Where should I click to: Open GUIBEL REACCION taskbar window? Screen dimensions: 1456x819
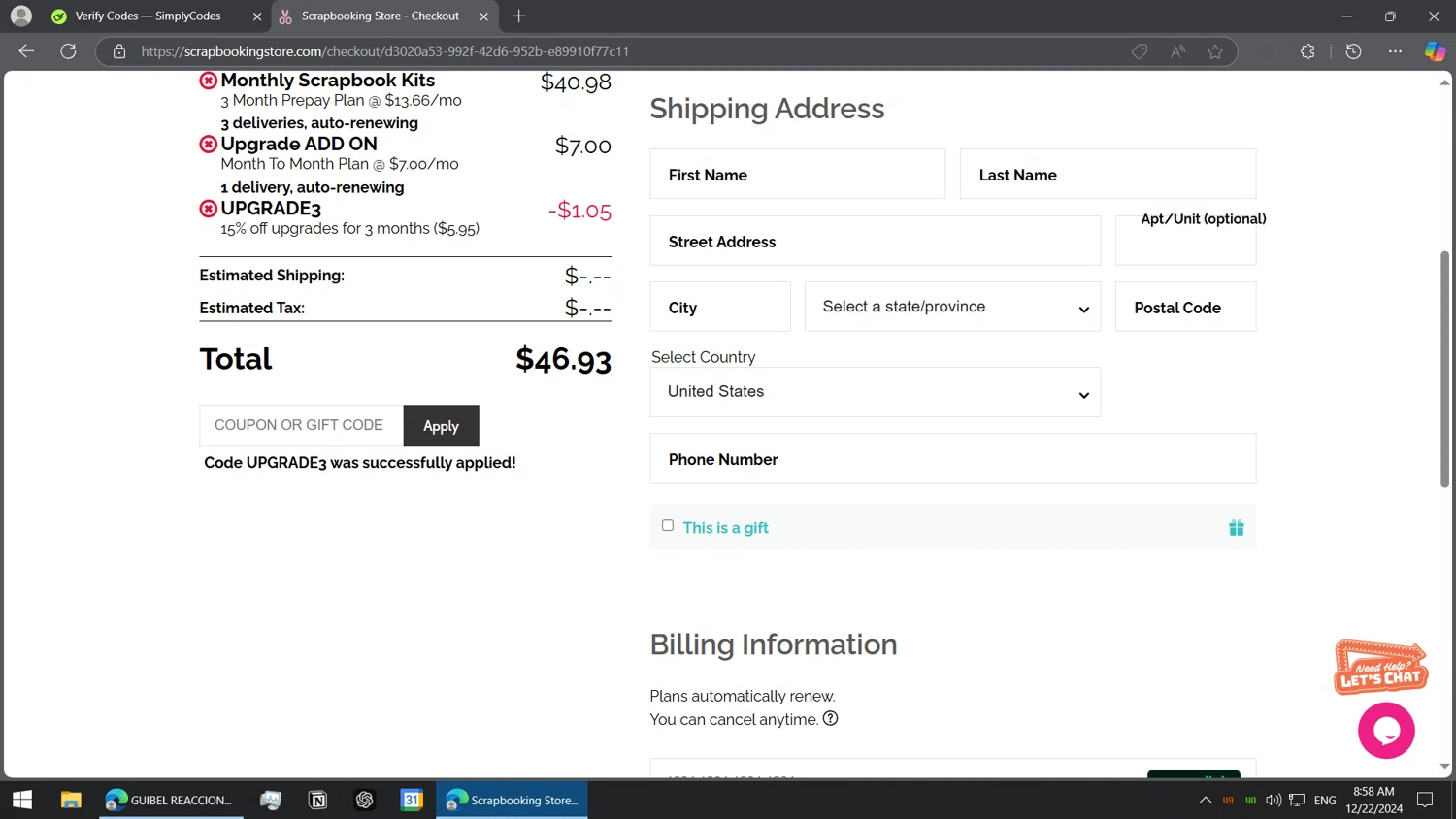click(171, 800)
